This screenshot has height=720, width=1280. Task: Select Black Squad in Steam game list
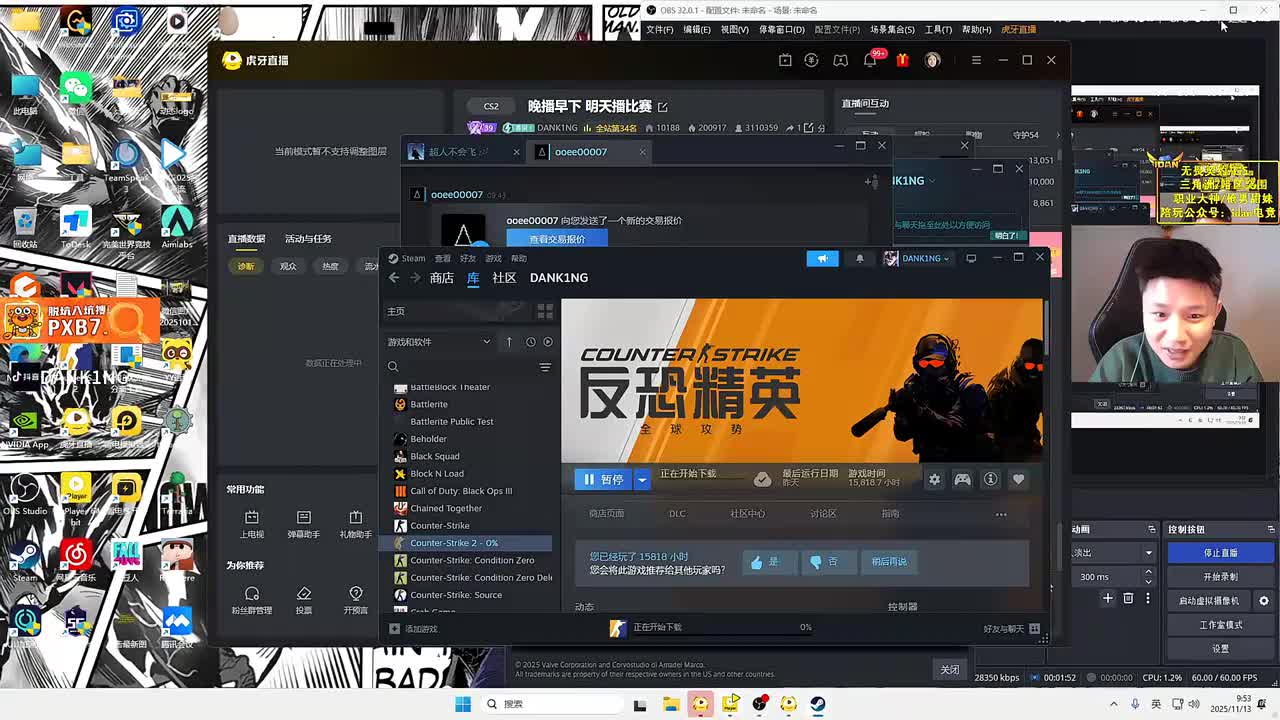pos(435,456)
